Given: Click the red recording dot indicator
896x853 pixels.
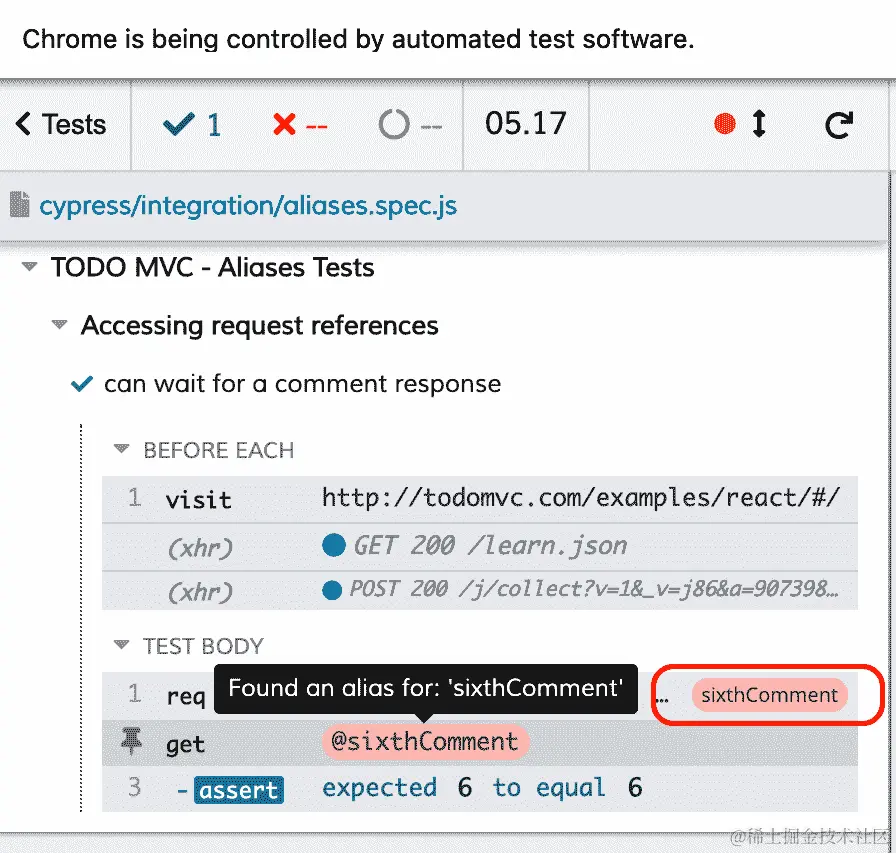Looking at the screenshot, I should [x=725, y=124].
